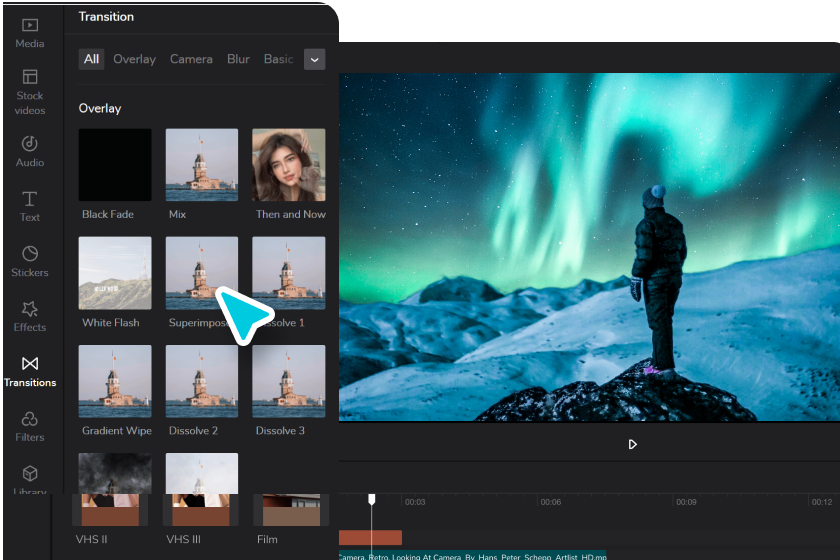
Task: Select the dark smoke transition thumbnail
Action: [115, 473]
